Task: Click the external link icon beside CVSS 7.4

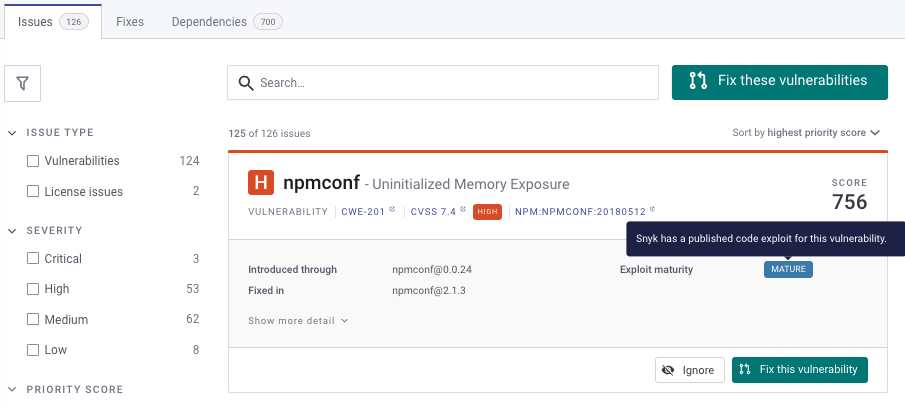Action: point(463,210)
